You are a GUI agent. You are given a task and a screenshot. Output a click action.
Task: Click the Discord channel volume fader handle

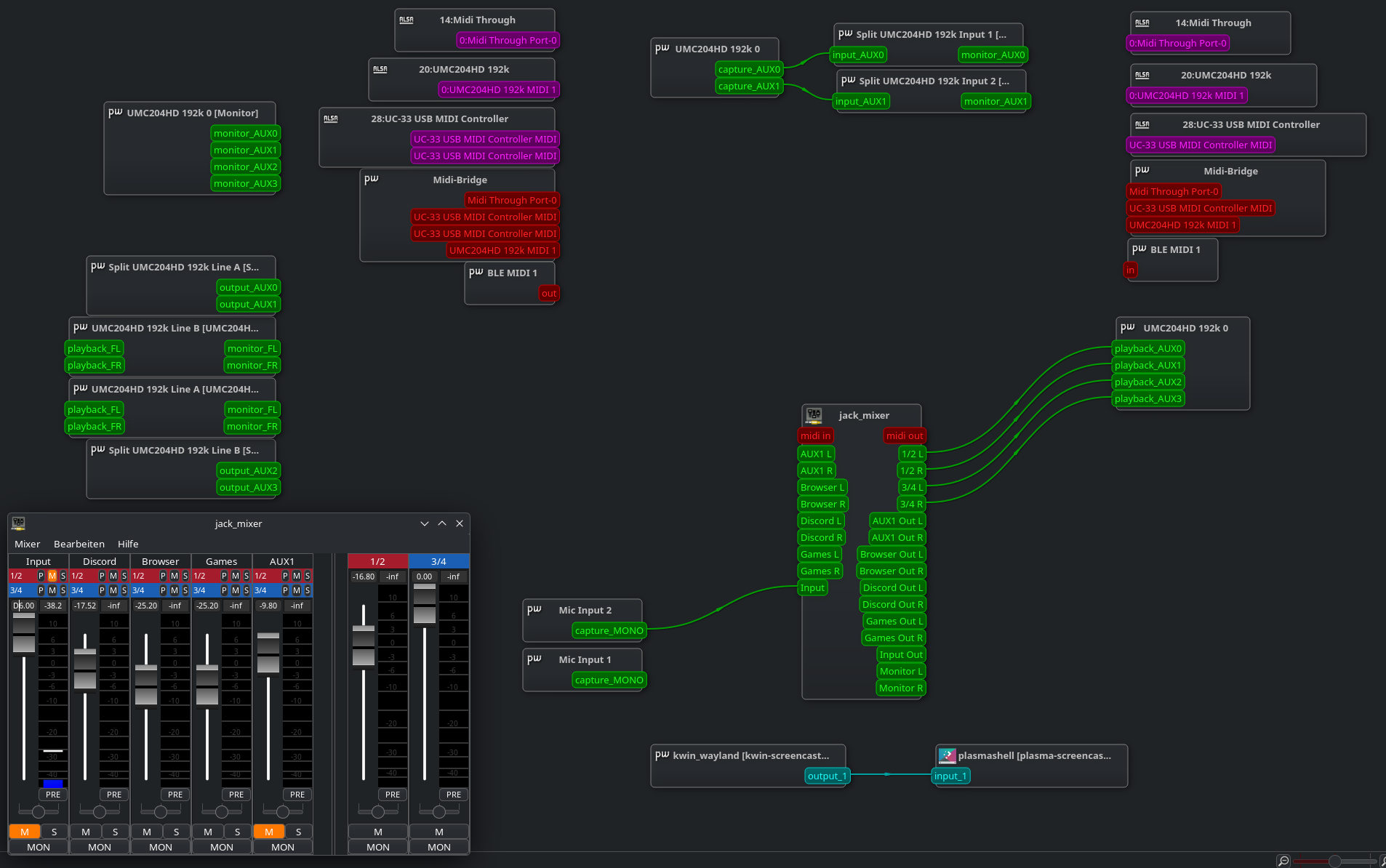pos(85,669)
